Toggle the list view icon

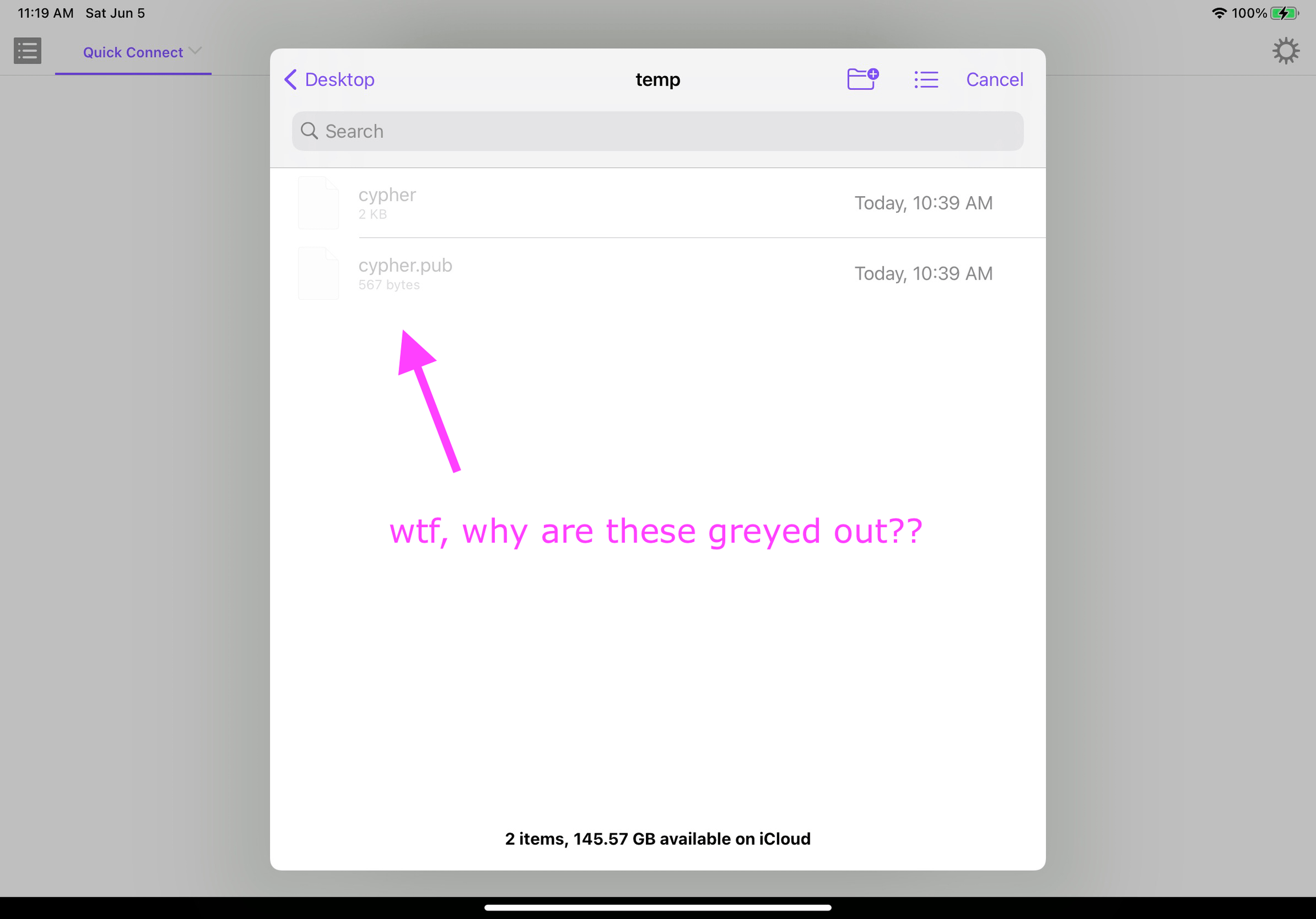point(926,79)
